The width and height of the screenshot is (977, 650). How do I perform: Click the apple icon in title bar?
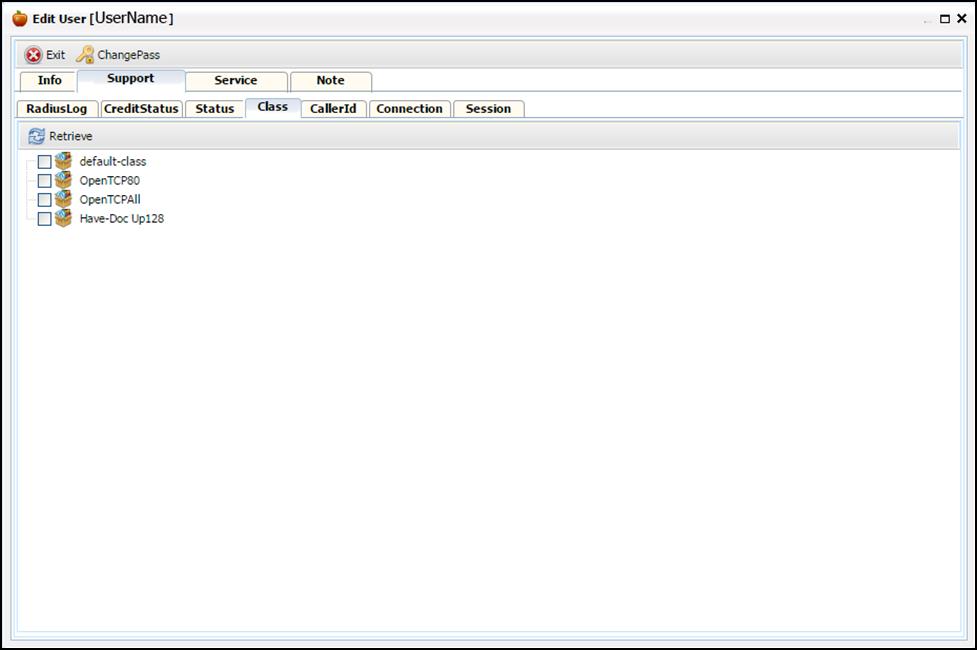tap(20, 18)
